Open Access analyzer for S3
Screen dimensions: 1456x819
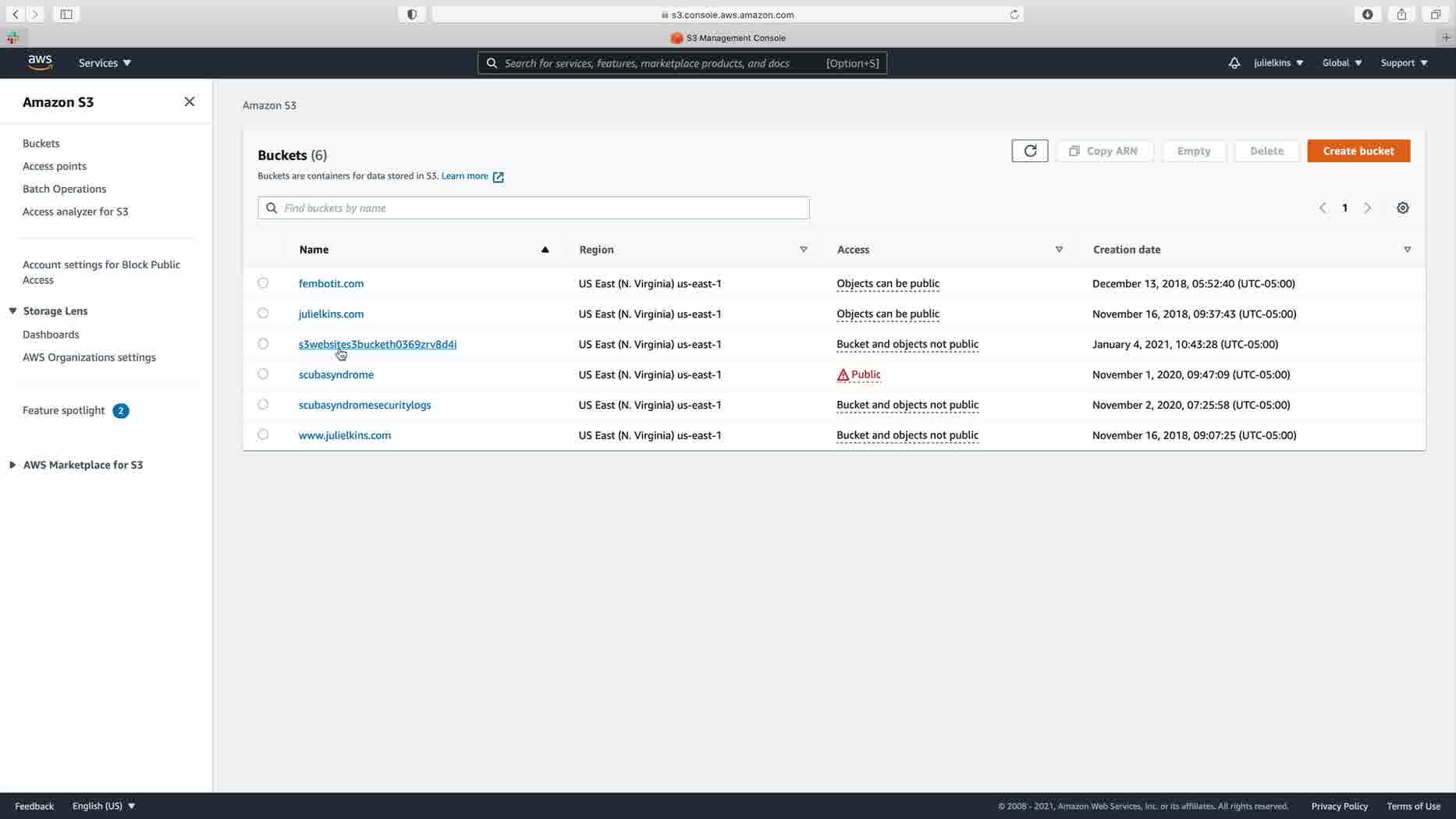click(76, 211)
